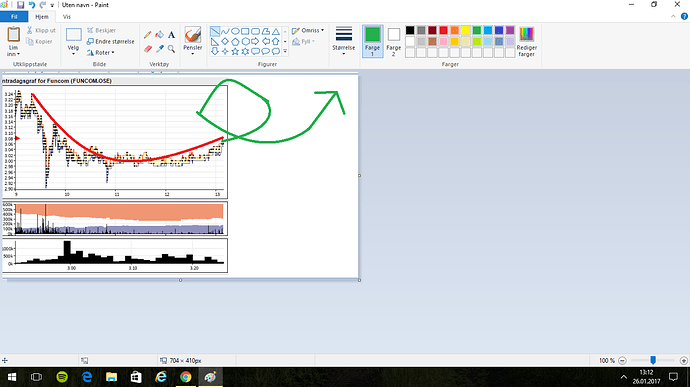Open the Fil menu
Screen dimensions: 690x387
point(14,17)
